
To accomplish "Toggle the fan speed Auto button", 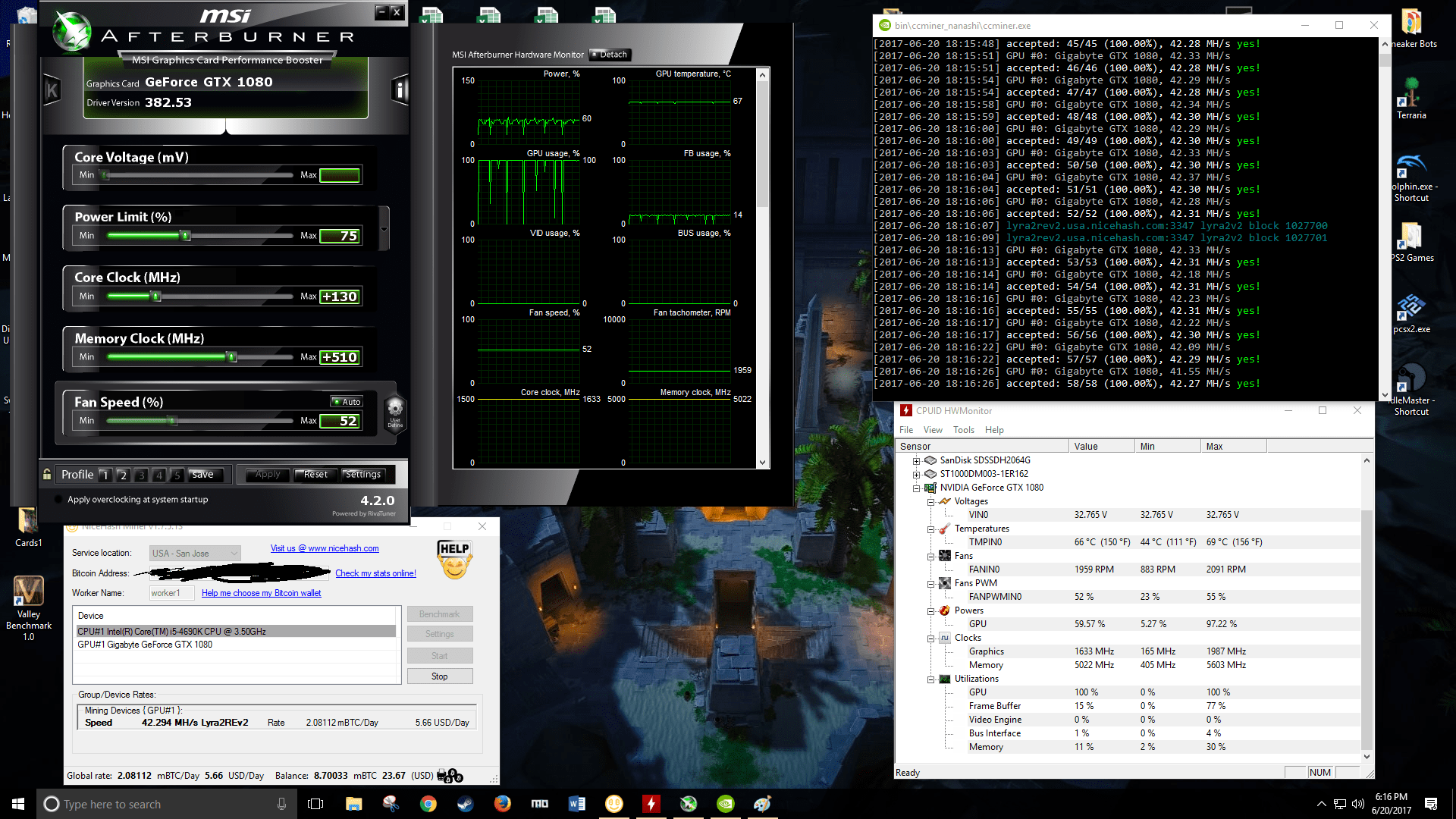I will pyautogui.click(x=347, y=402).
